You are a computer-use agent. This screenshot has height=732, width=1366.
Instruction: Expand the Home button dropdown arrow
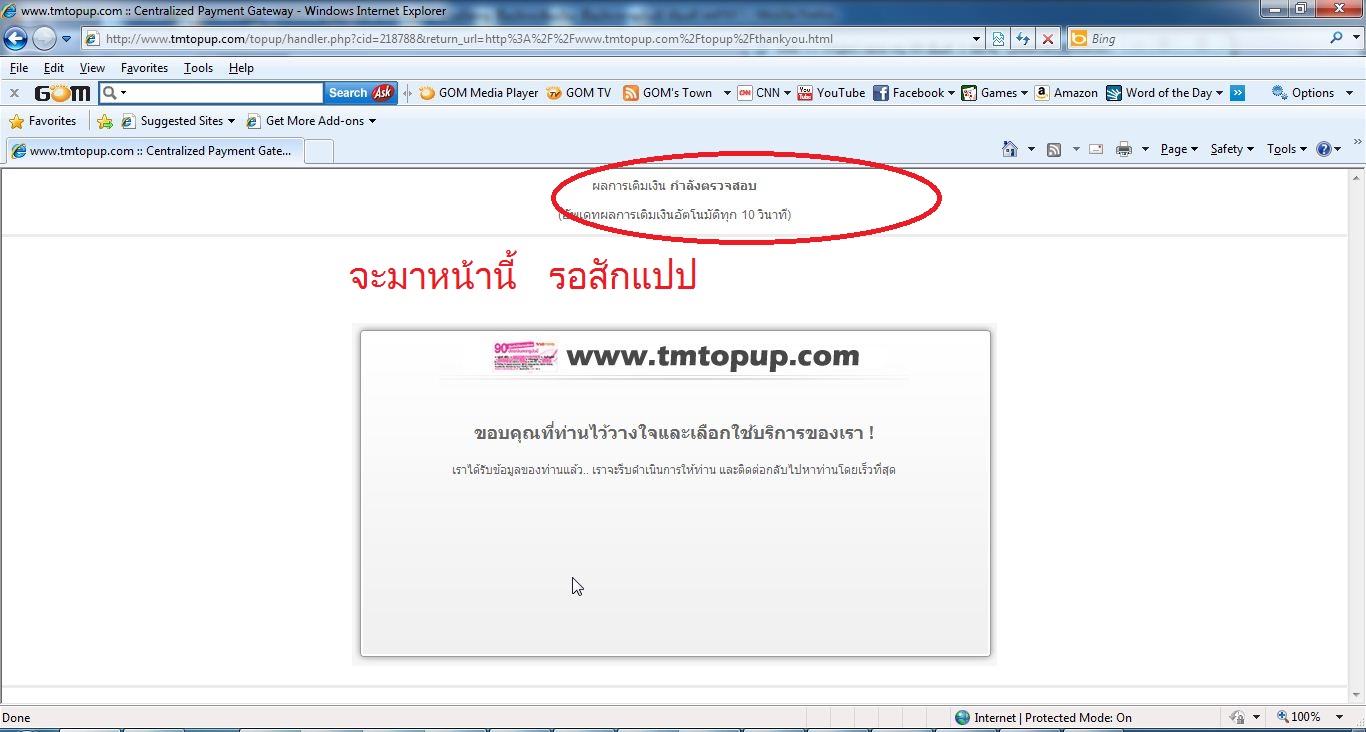point(1031,149)
